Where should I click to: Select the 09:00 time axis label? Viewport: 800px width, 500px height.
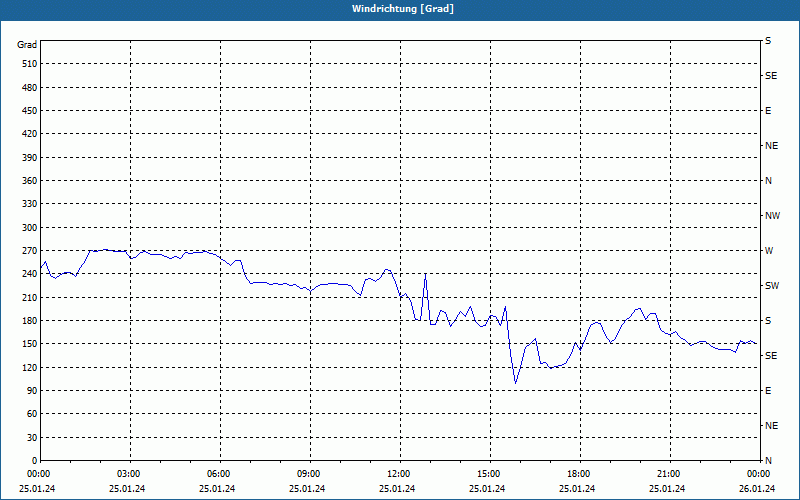pos(310,474)
